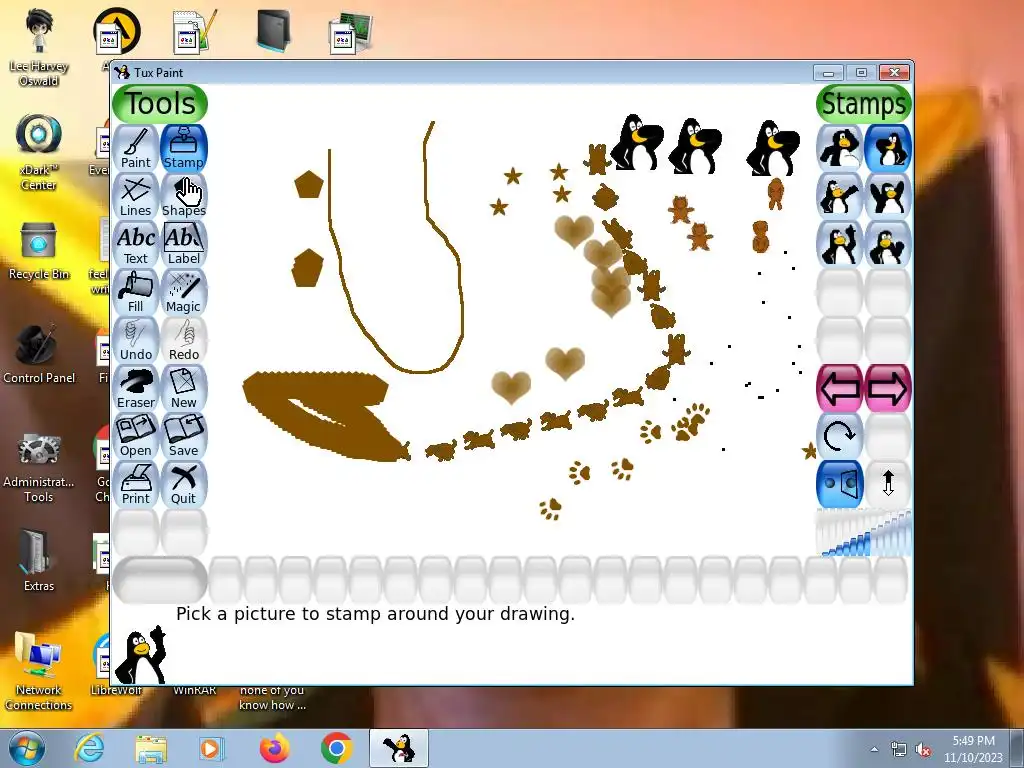Viewport: 1024px width, 768px height.
Task: Select the Recycle Bin desktop icon
Action: [x=39, y=251]
